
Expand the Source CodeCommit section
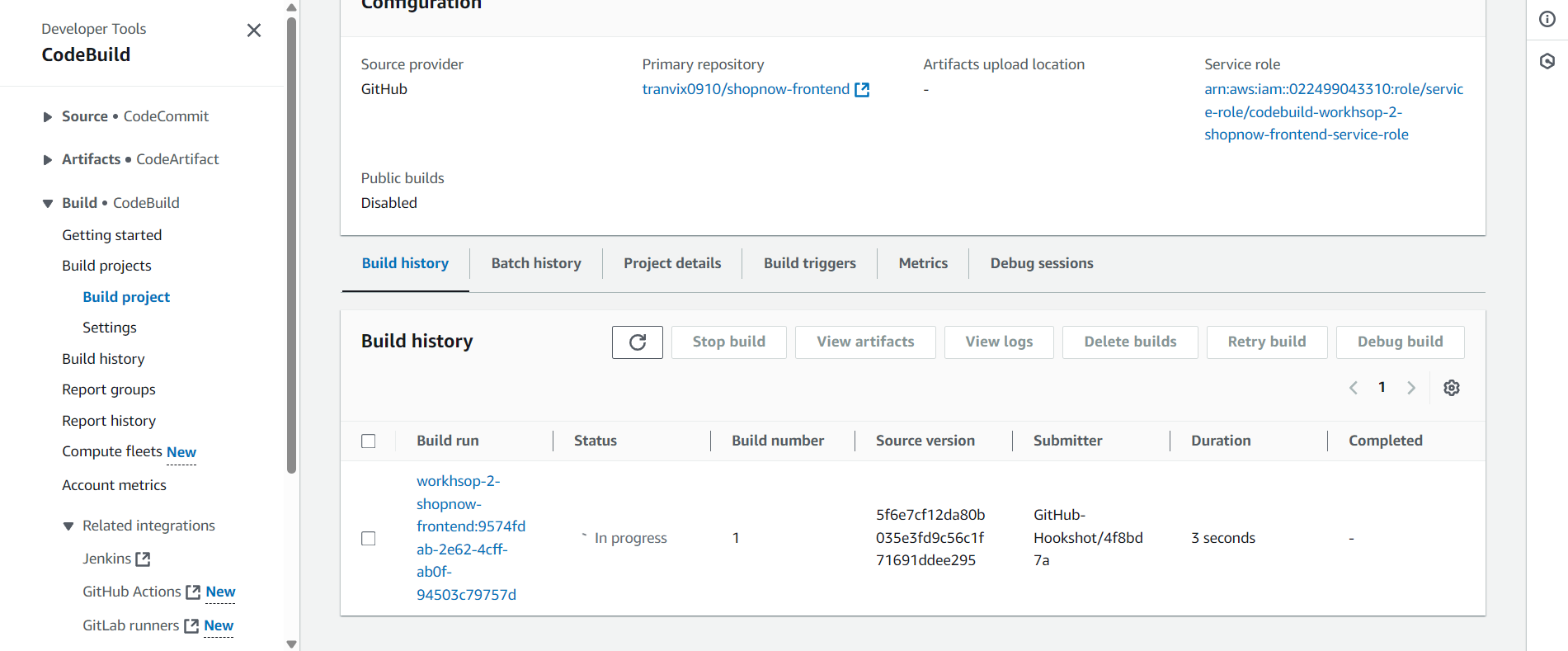(48, 117)
